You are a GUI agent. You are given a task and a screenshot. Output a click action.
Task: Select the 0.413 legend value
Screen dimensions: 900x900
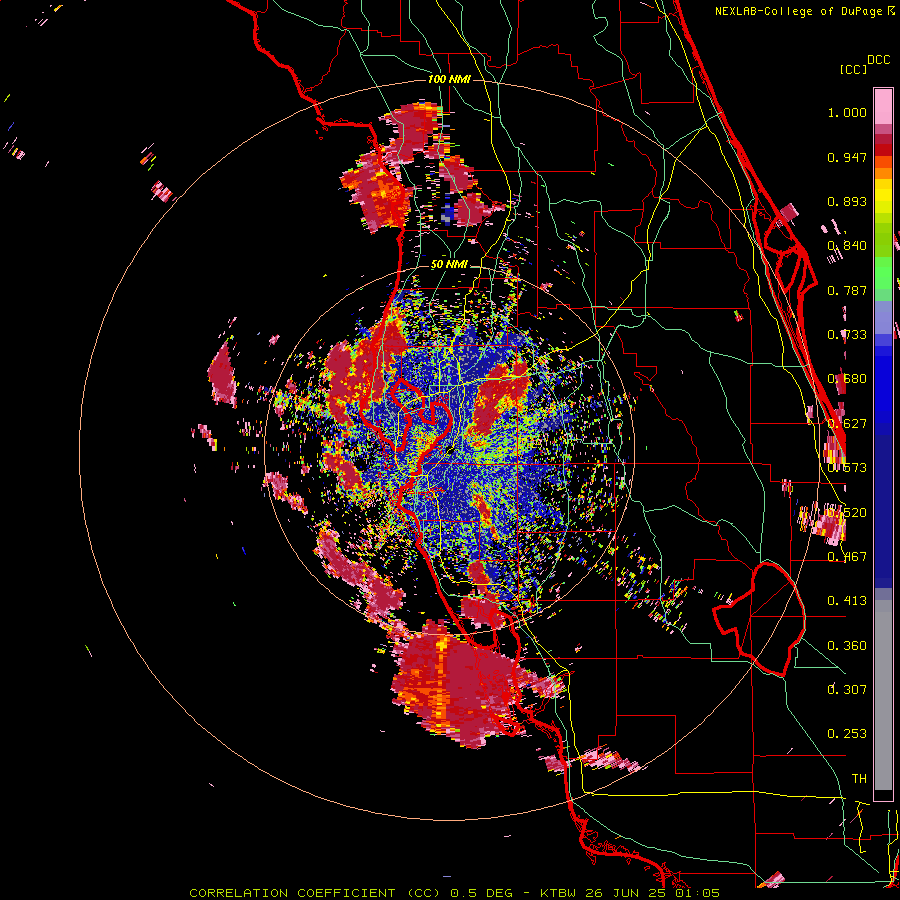847,601
